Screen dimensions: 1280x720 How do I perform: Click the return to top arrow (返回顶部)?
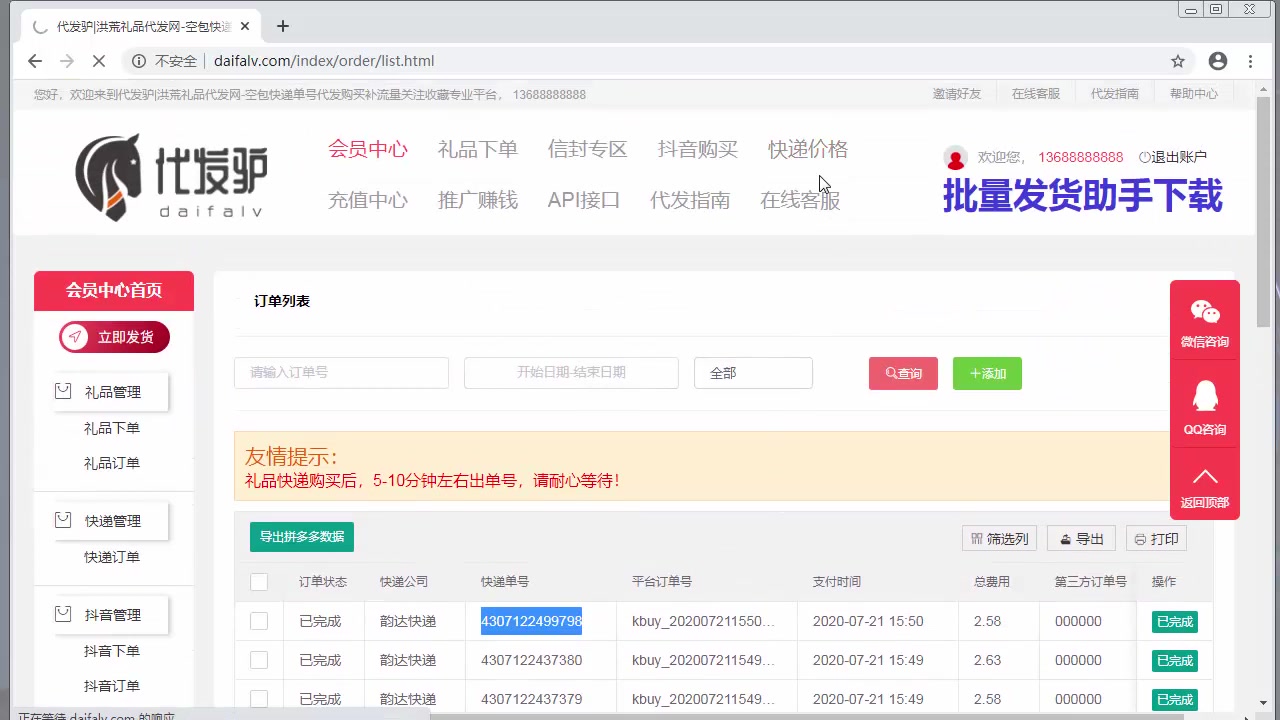(x=1205, y=477)
